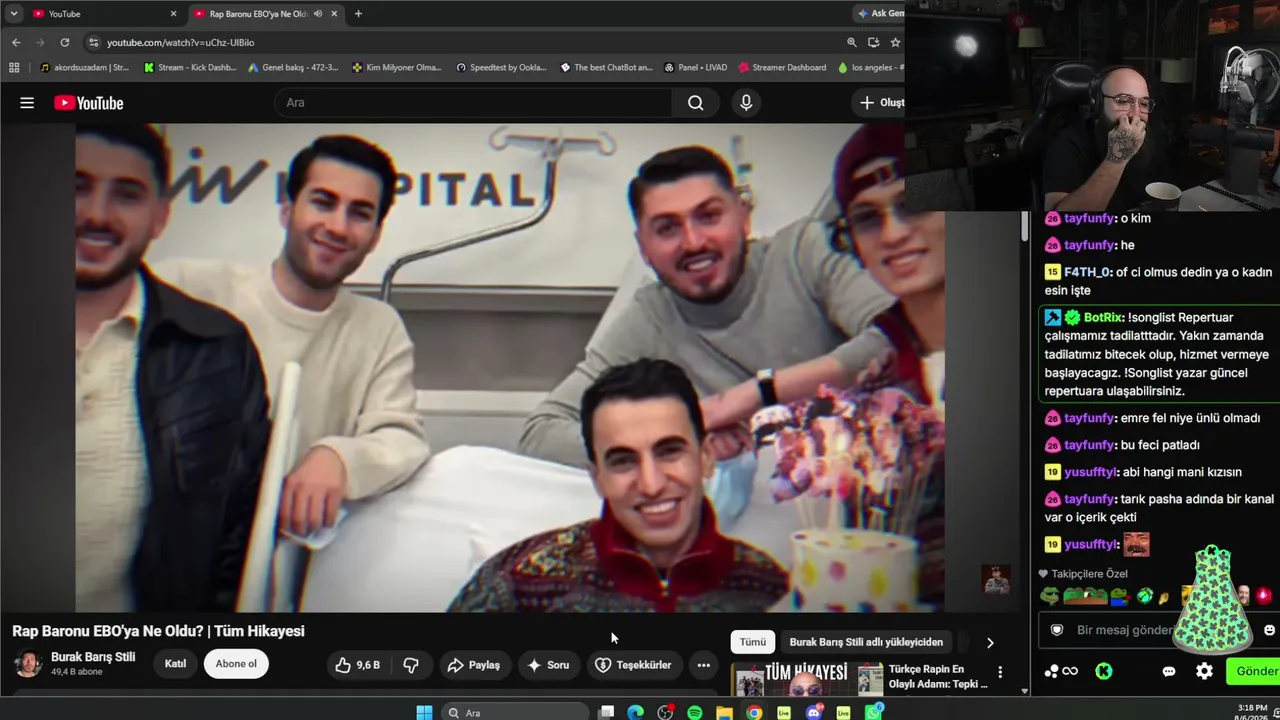Screen dimensions: 1280x720
Task: Open WhatsApp from the taskbar
Action: (874, 712)
